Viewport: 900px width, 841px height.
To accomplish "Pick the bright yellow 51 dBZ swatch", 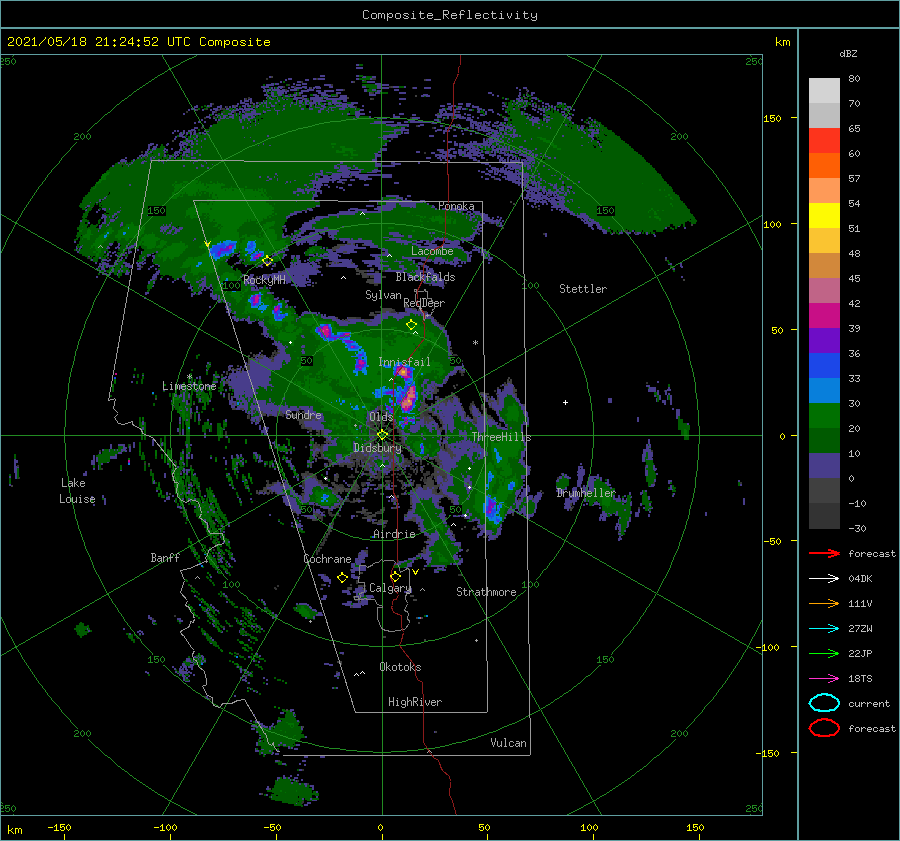I will pos(824,216).
